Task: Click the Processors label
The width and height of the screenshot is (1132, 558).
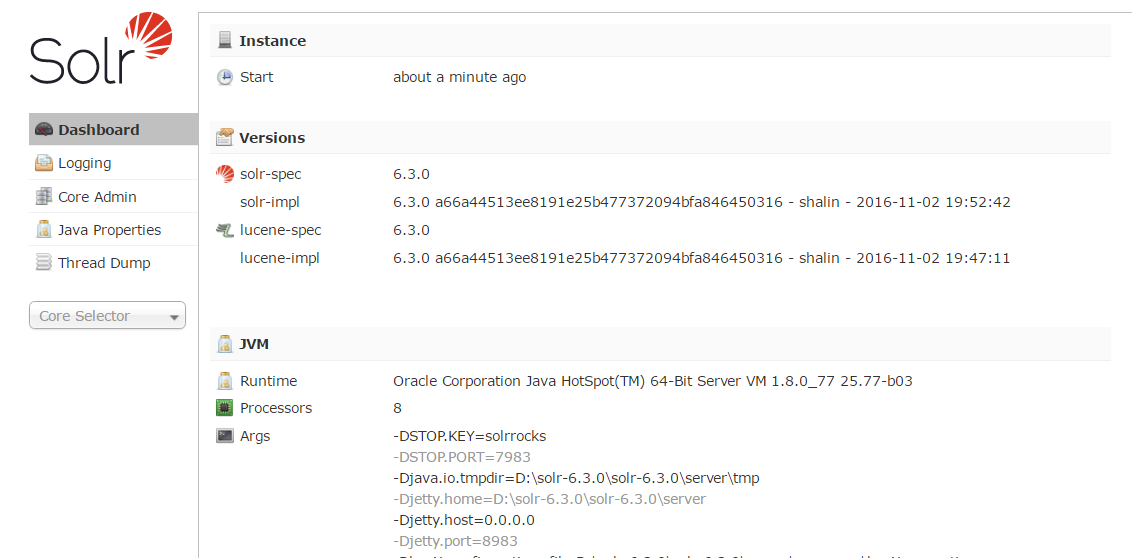Action: tap(276, 408)
